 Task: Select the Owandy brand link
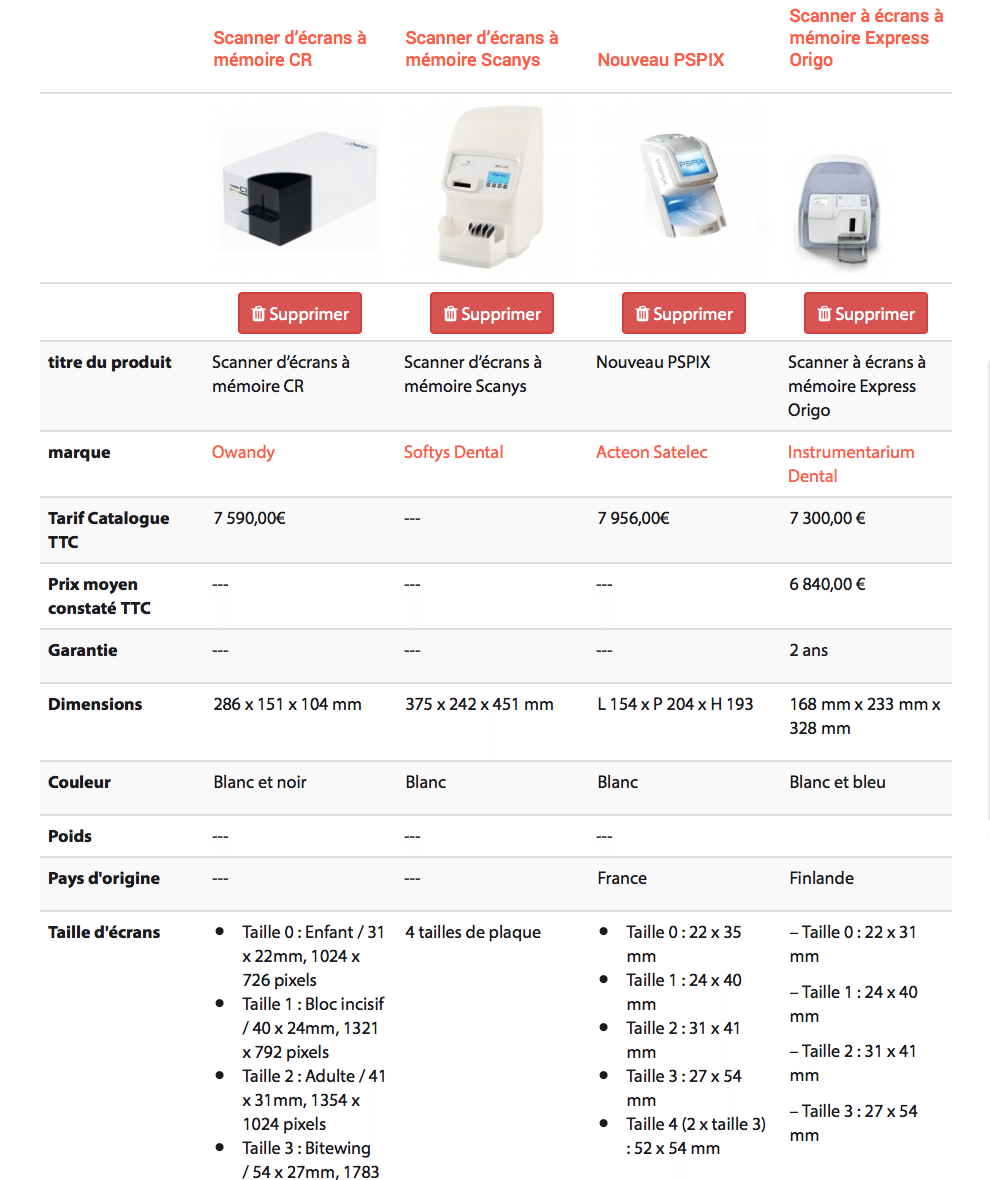pos(243,452)
